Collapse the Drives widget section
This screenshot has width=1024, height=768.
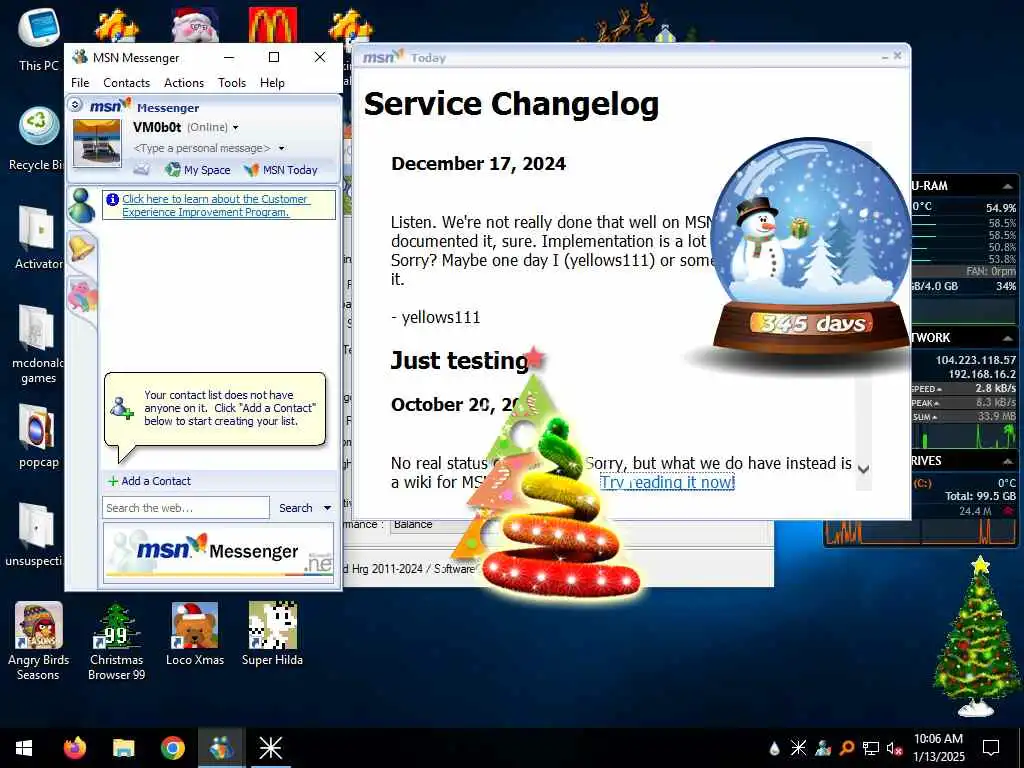(x=1007, y=461)
